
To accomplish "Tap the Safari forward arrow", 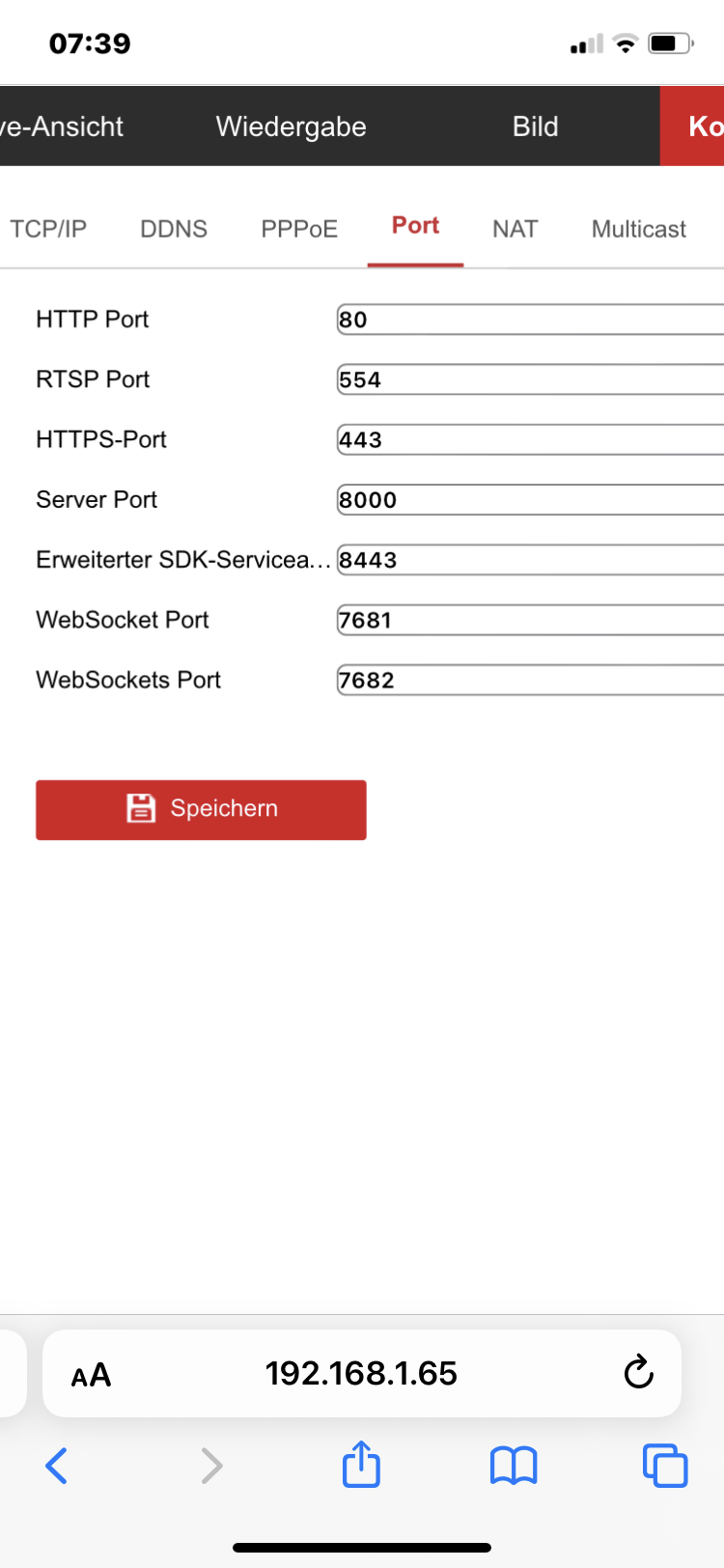I will [211, 1465].
